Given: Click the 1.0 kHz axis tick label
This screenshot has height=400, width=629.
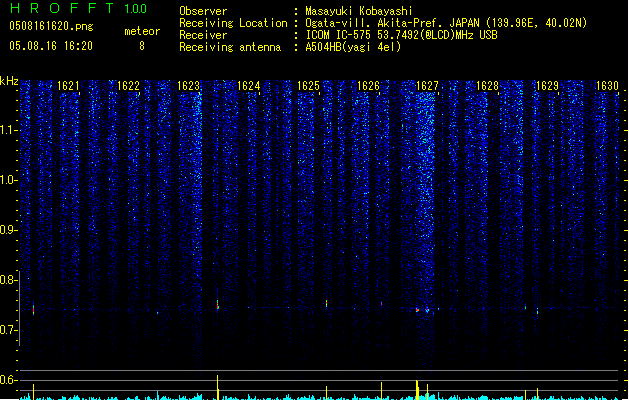Looking at the screenshot, I should [x=9, y=180].
